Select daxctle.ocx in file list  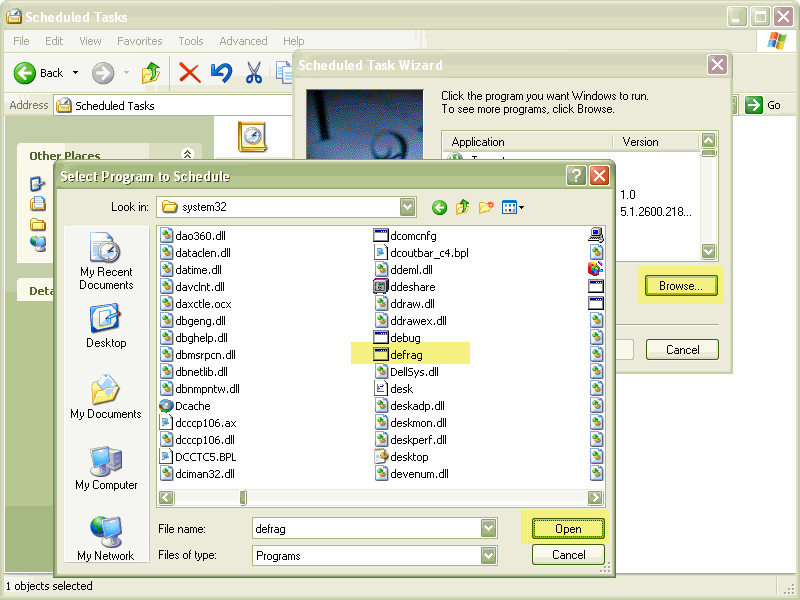tap(195, 304)
